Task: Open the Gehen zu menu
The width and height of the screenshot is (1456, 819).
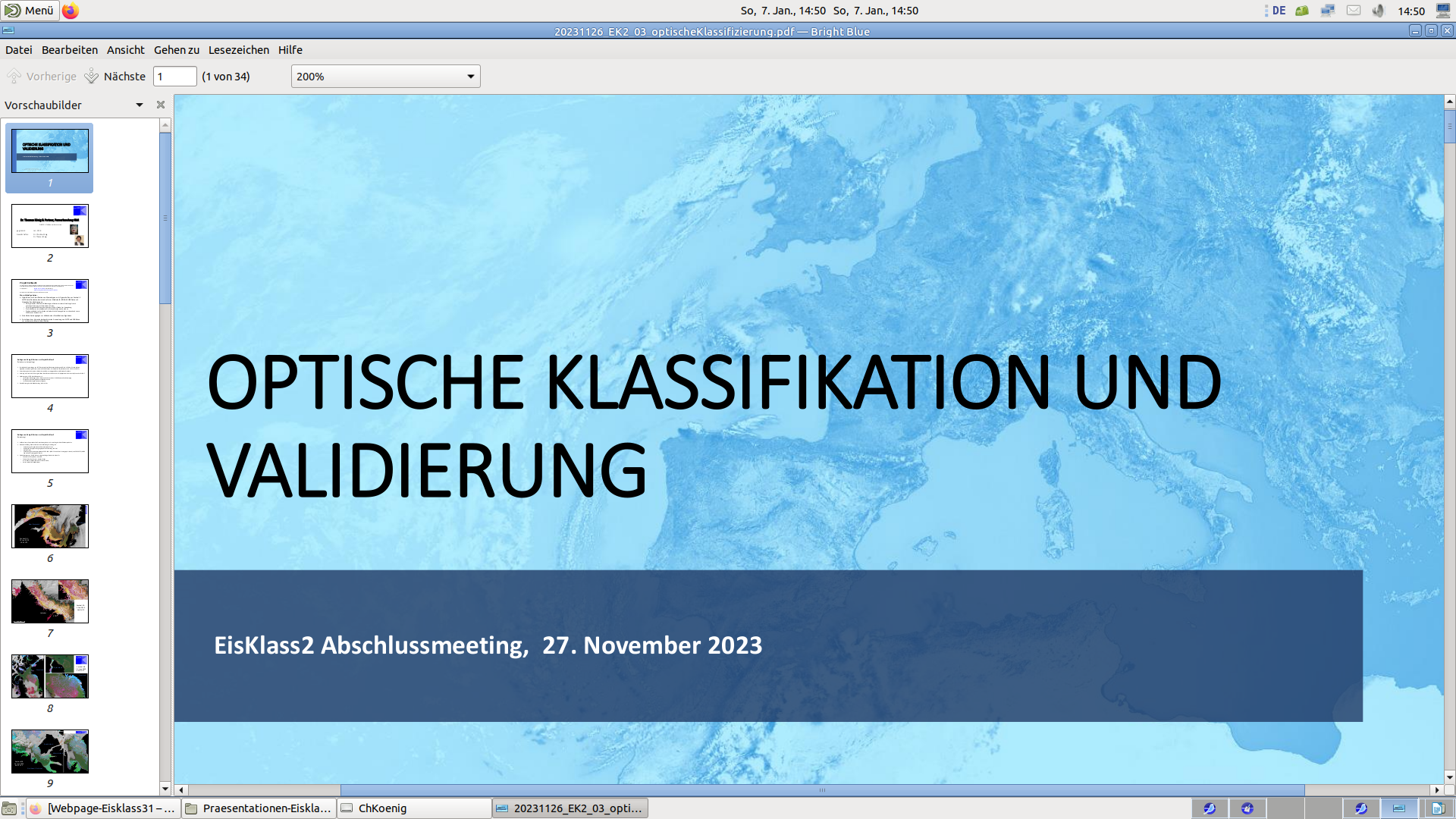Action: point(176,50)
